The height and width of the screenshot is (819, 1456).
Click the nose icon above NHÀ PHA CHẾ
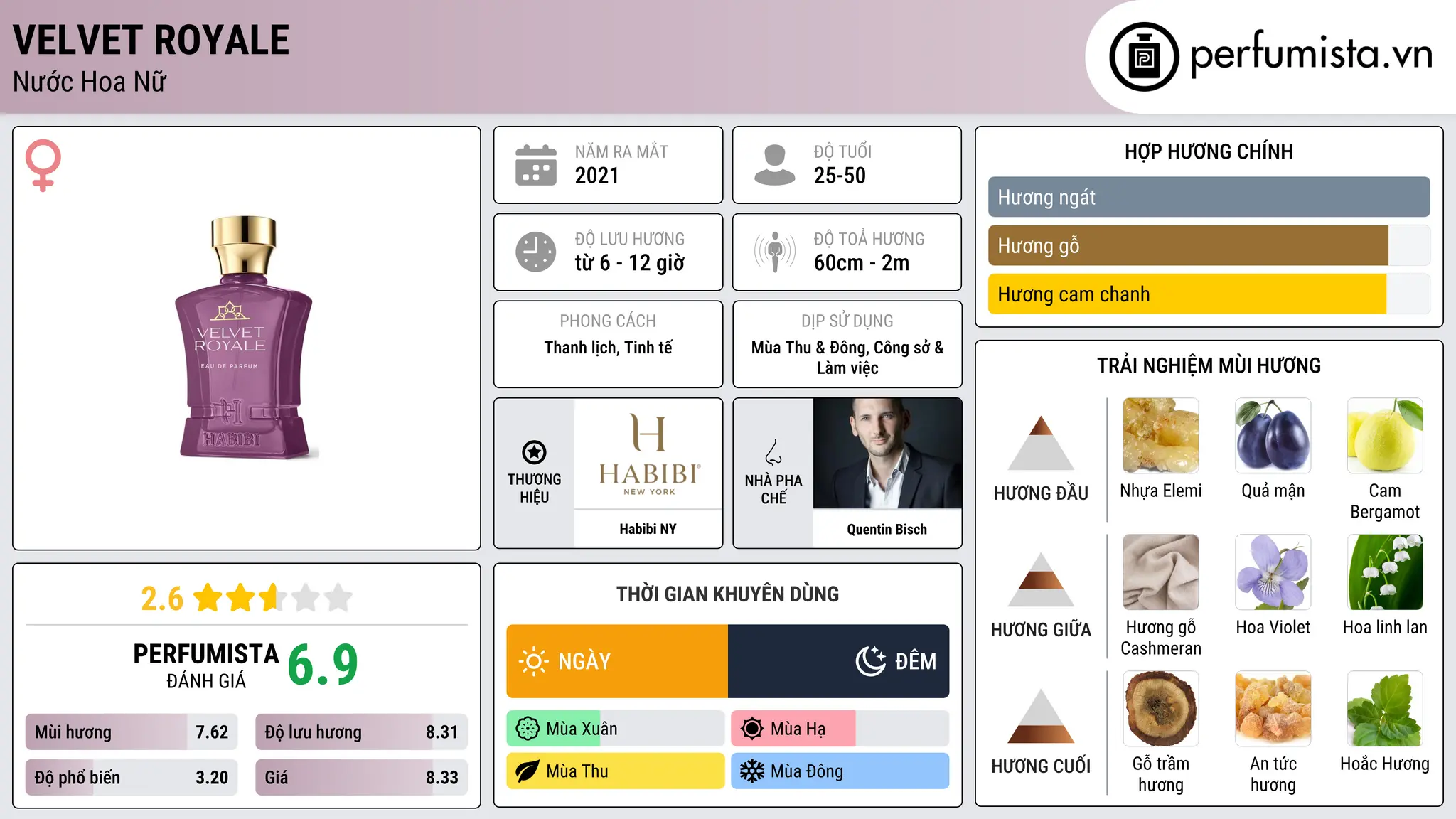(x=773, y=452)
